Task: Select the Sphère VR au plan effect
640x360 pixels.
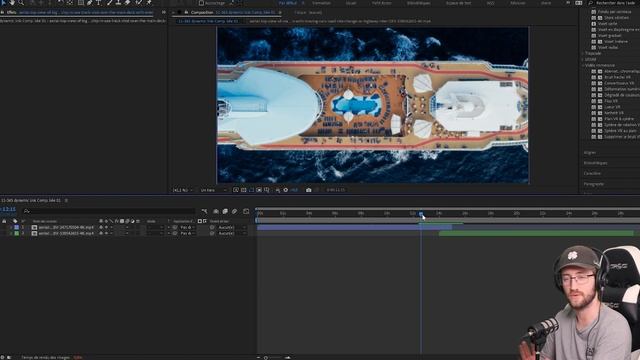Action: click(x=620, y=131)
